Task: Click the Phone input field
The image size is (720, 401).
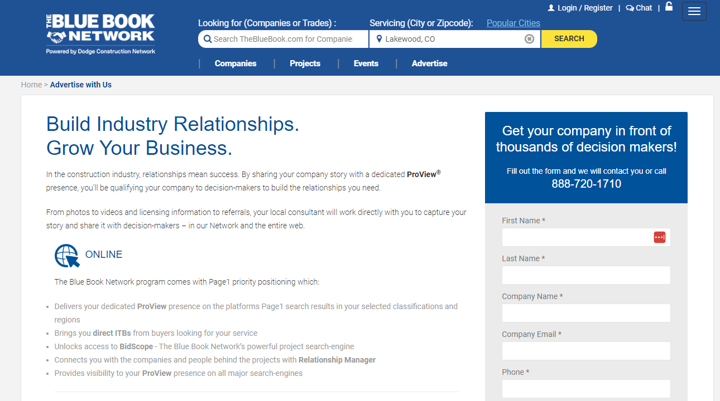Action: [x=585, y=389]
